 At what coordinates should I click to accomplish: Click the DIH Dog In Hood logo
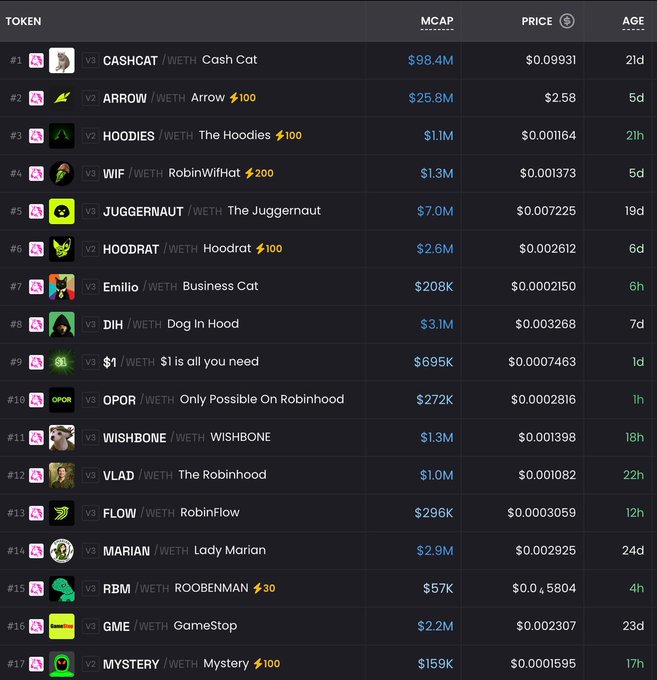pyautogui.click(x=62, y=324)
